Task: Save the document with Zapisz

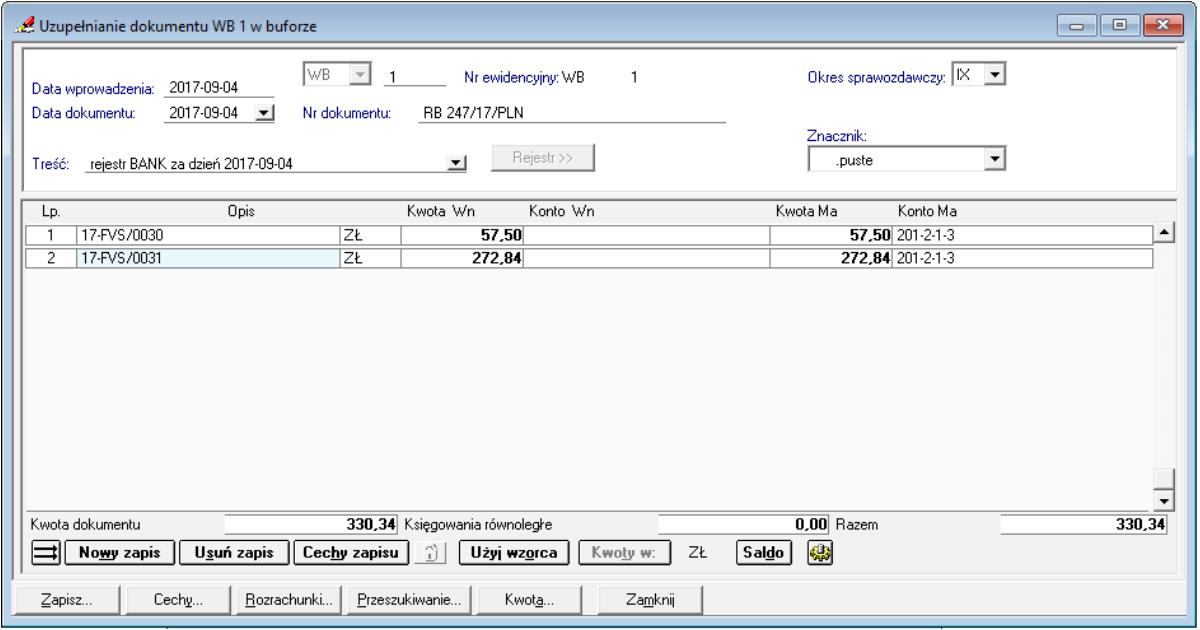Action: (x=65, y=600)
